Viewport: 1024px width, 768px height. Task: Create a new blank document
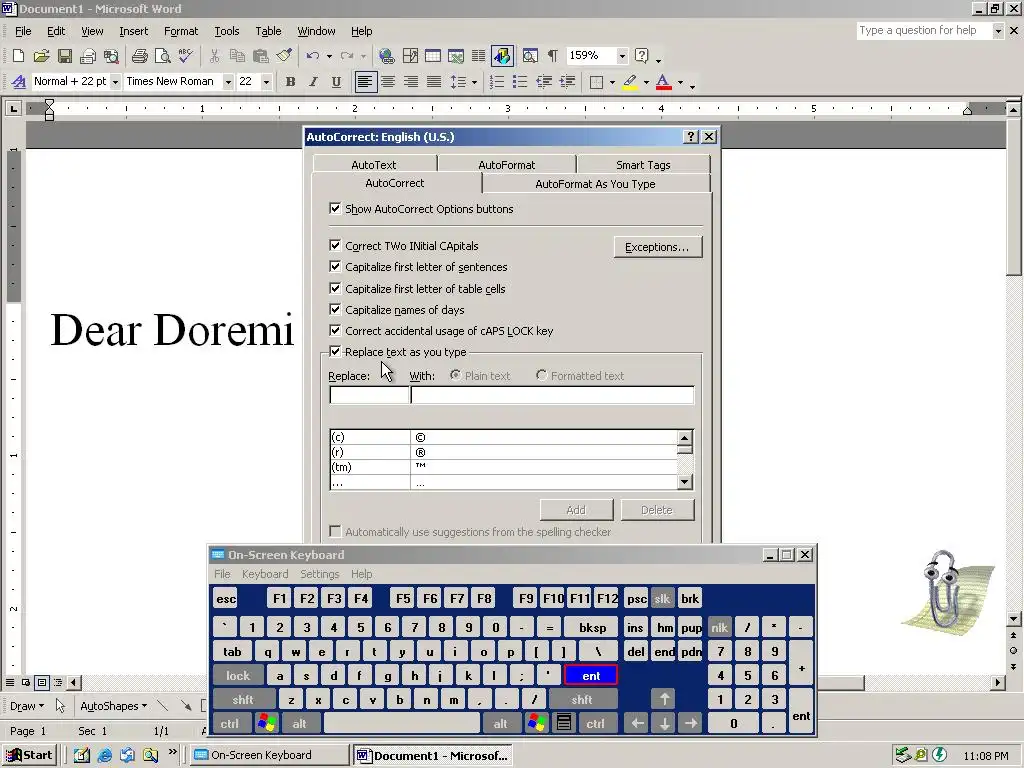click(x=18, y=56)
